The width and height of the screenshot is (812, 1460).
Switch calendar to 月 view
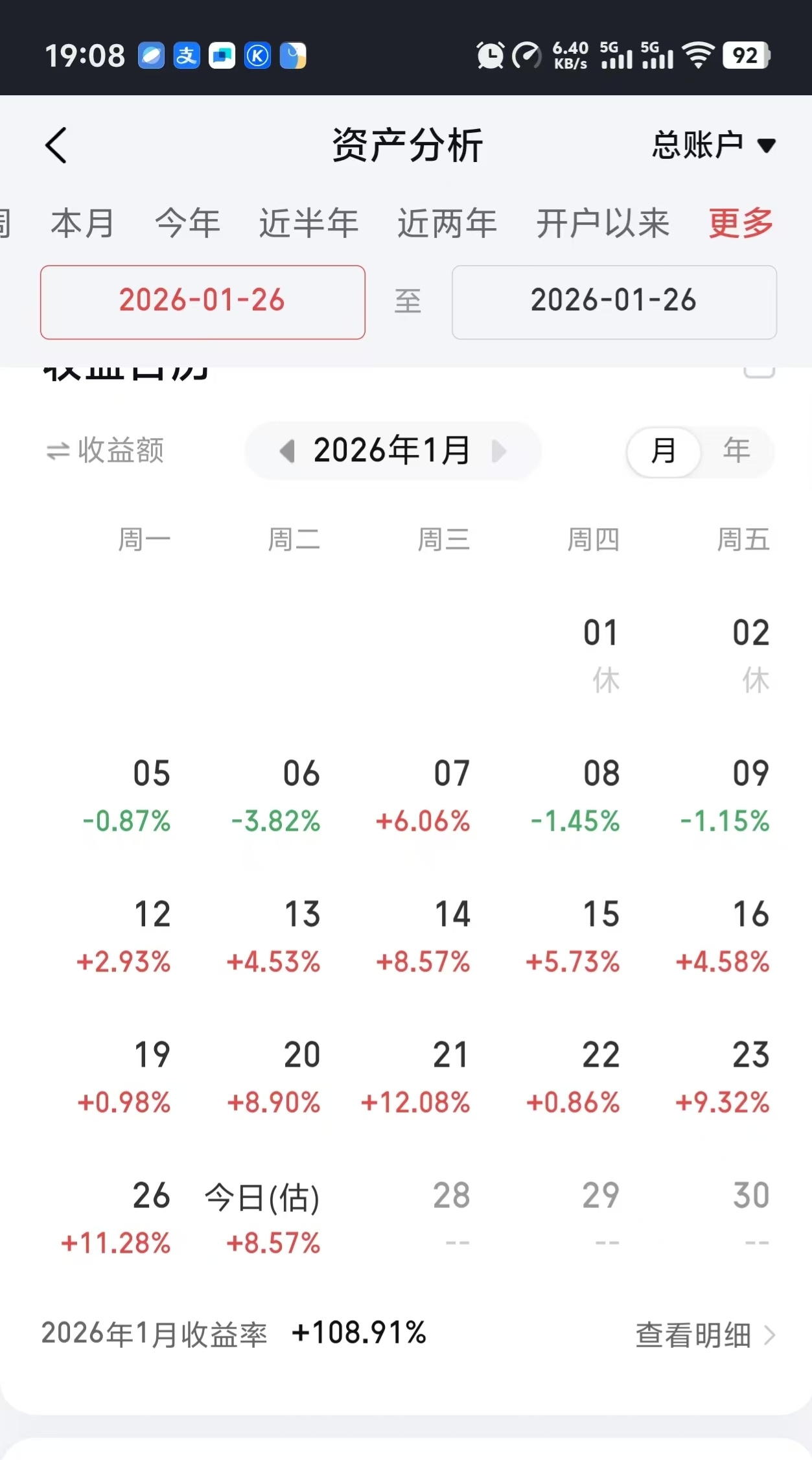[x=664, y=451]
